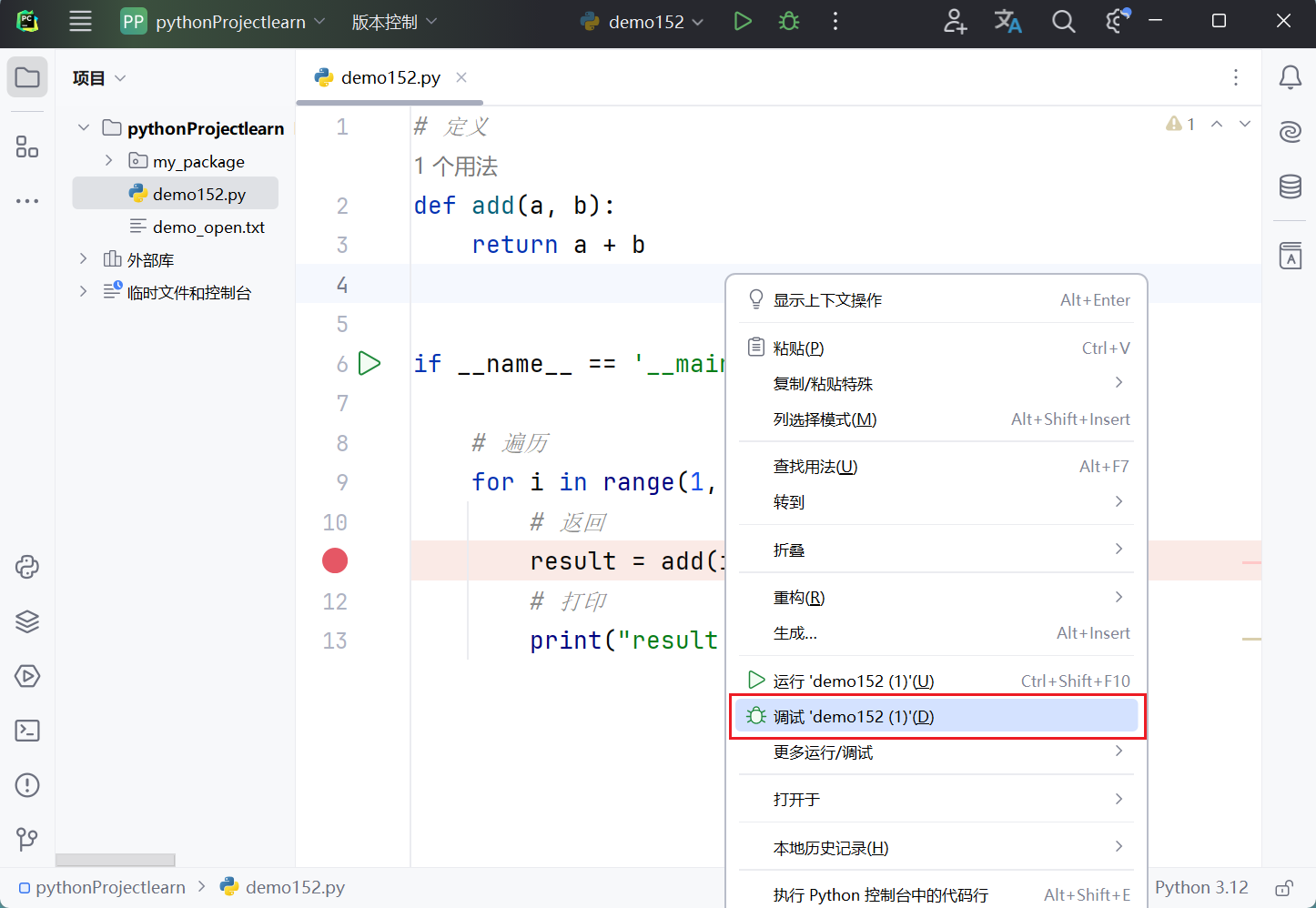
Task: Open the Python Console tool window
Action: click(27, 567)
